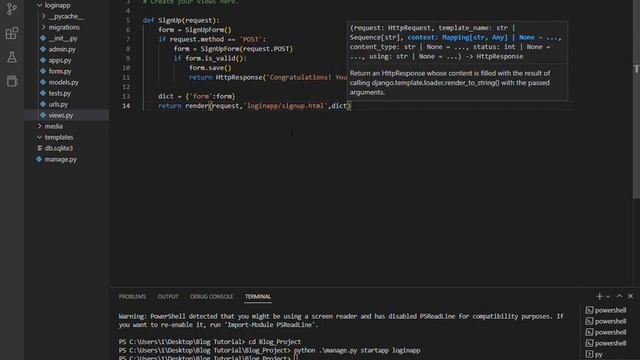The image size is (640, 360).
Task: Open urls.py file
Action: 58,104
